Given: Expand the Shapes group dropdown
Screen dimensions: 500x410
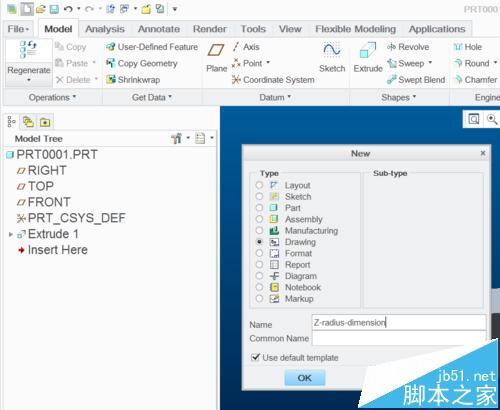Looking at the screenshot, I should click(399, 97).
